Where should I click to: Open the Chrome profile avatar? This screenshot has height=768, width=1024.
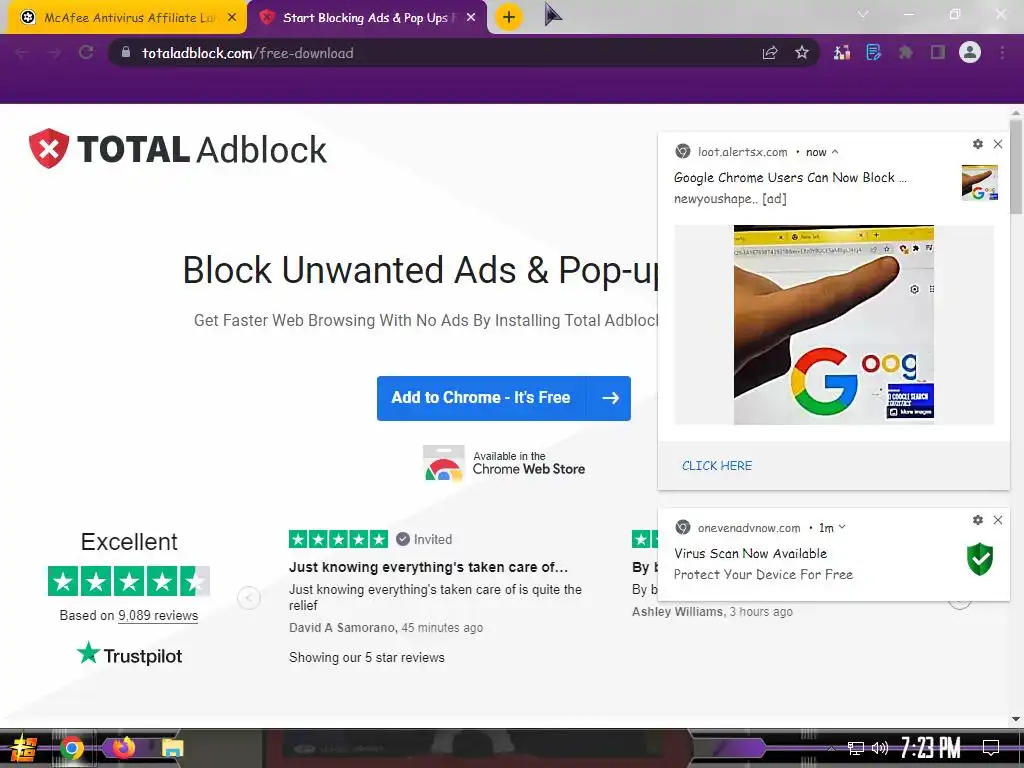[x=970, y=53]
